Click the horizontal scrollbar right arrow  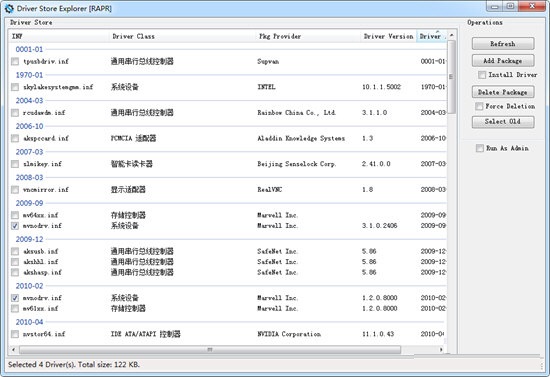(441, 350)
